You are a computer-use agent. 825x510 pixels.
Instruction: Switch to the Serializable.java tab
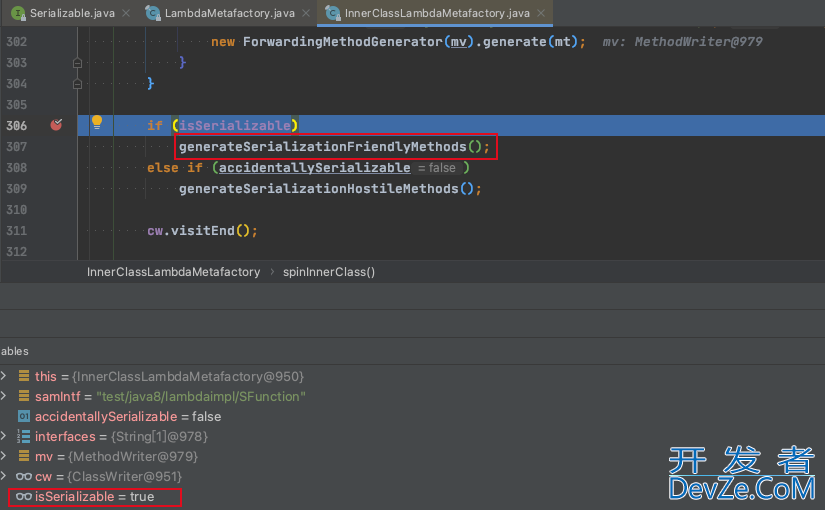[x=72, y=13]
